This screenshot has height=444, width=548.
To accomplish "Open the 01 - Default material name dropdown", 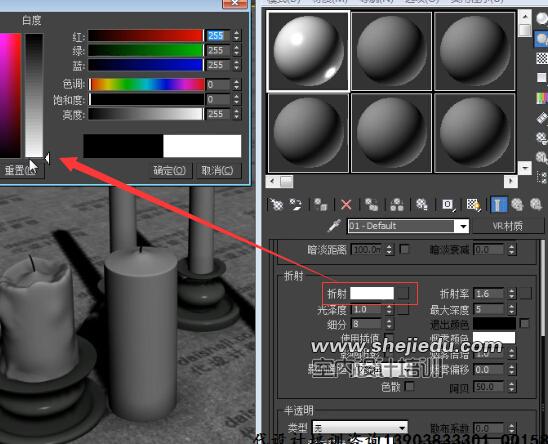I will click(463, 226).
